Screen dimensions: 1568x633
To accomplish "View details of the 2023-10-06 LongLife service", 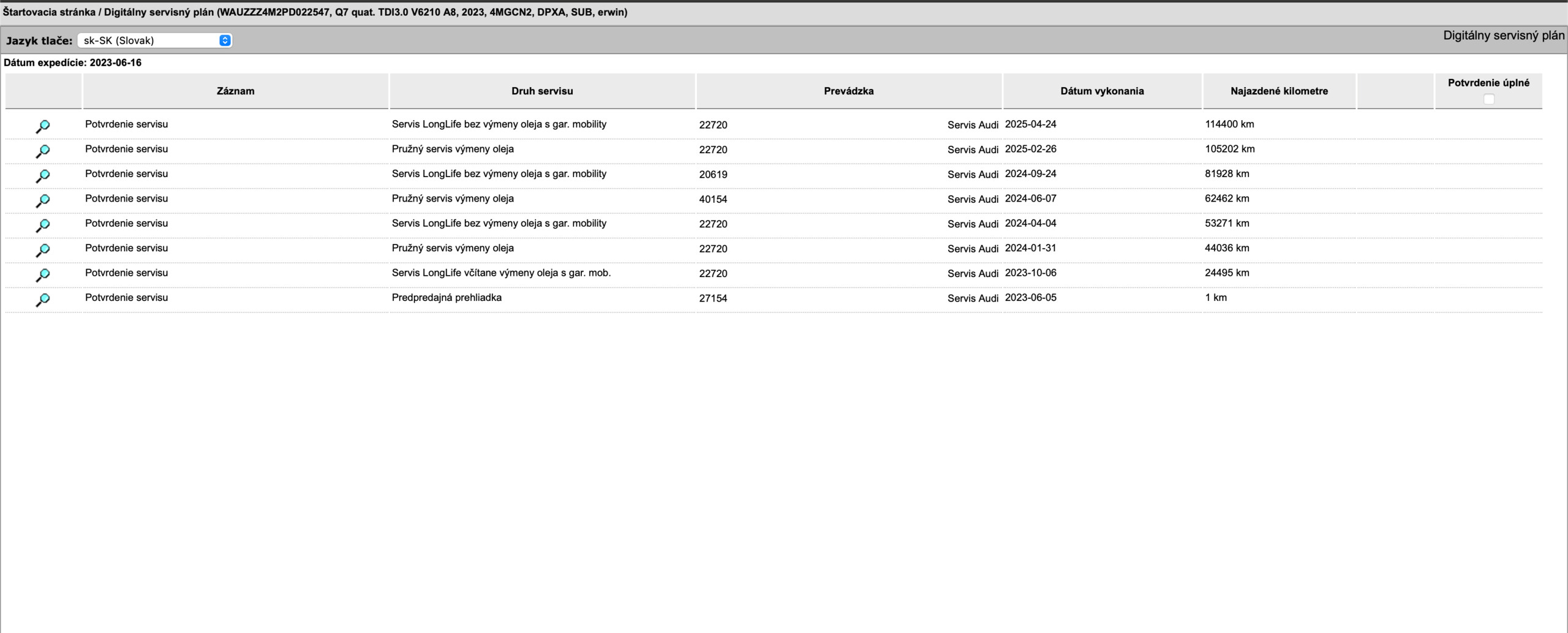I will tap(43, 275).
